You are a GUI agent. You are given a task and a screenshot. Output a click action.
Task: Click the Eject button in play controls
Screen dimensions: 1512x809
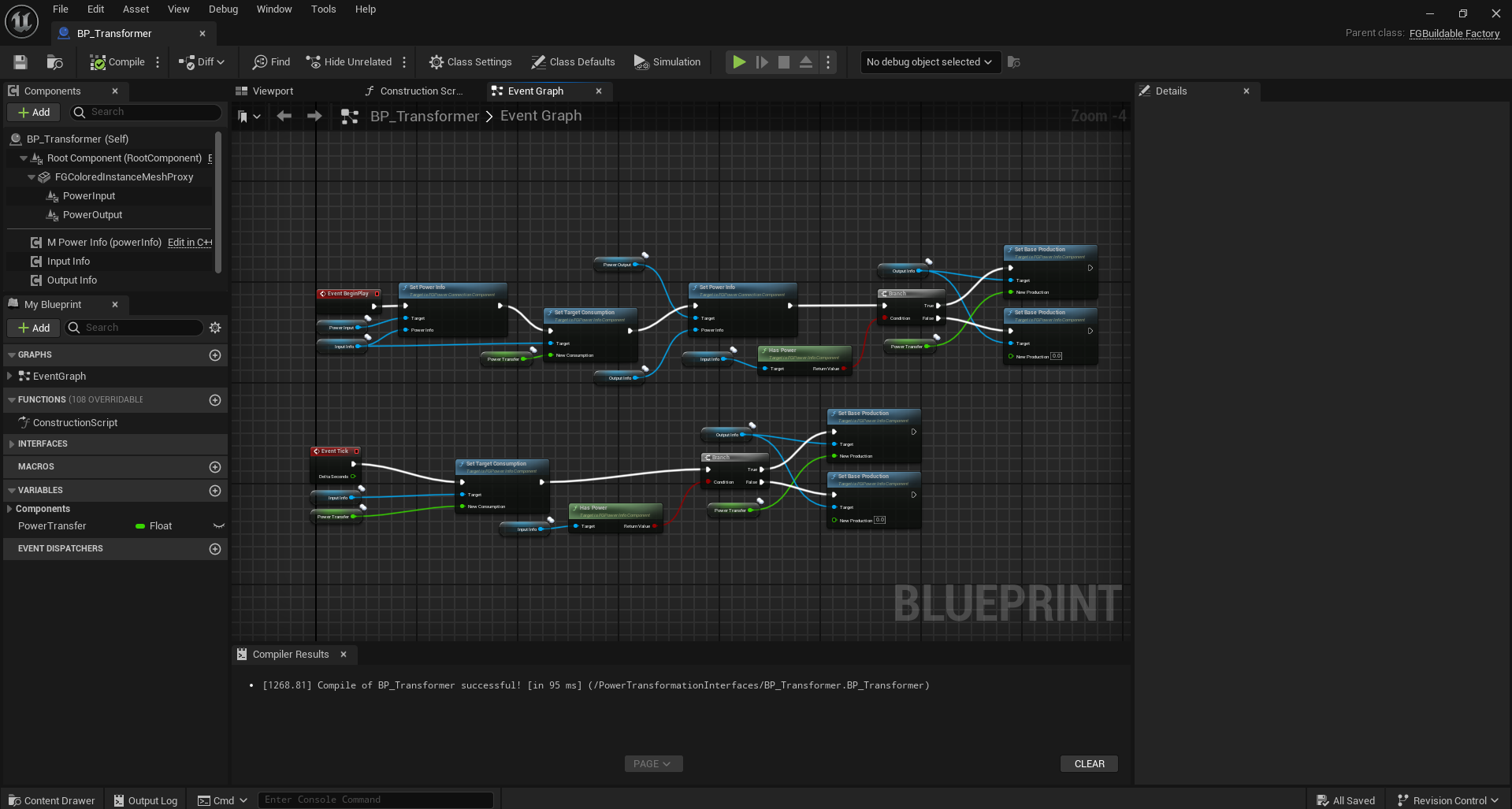806,62
